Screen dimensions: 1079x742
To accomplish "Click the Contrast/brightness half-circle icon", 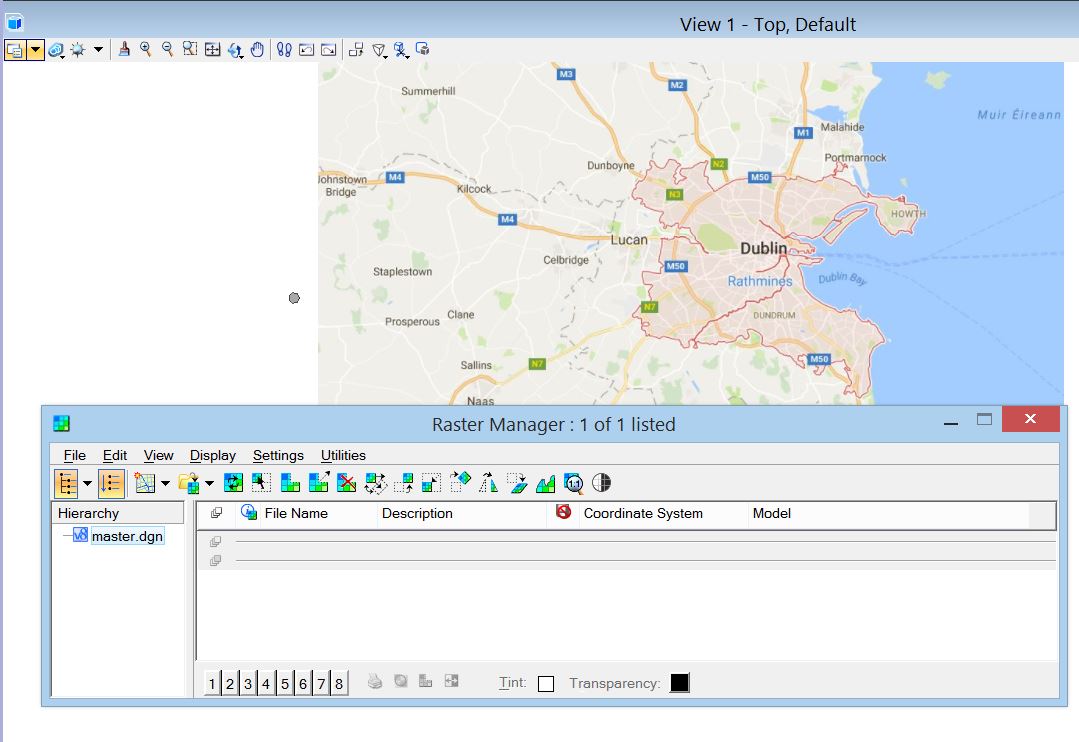I will point(601,483).
